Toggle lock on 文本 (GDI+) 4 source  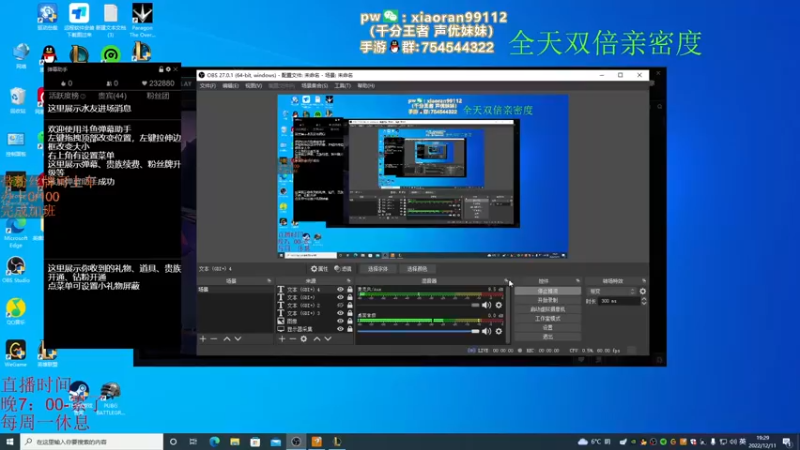pos(350,289)
